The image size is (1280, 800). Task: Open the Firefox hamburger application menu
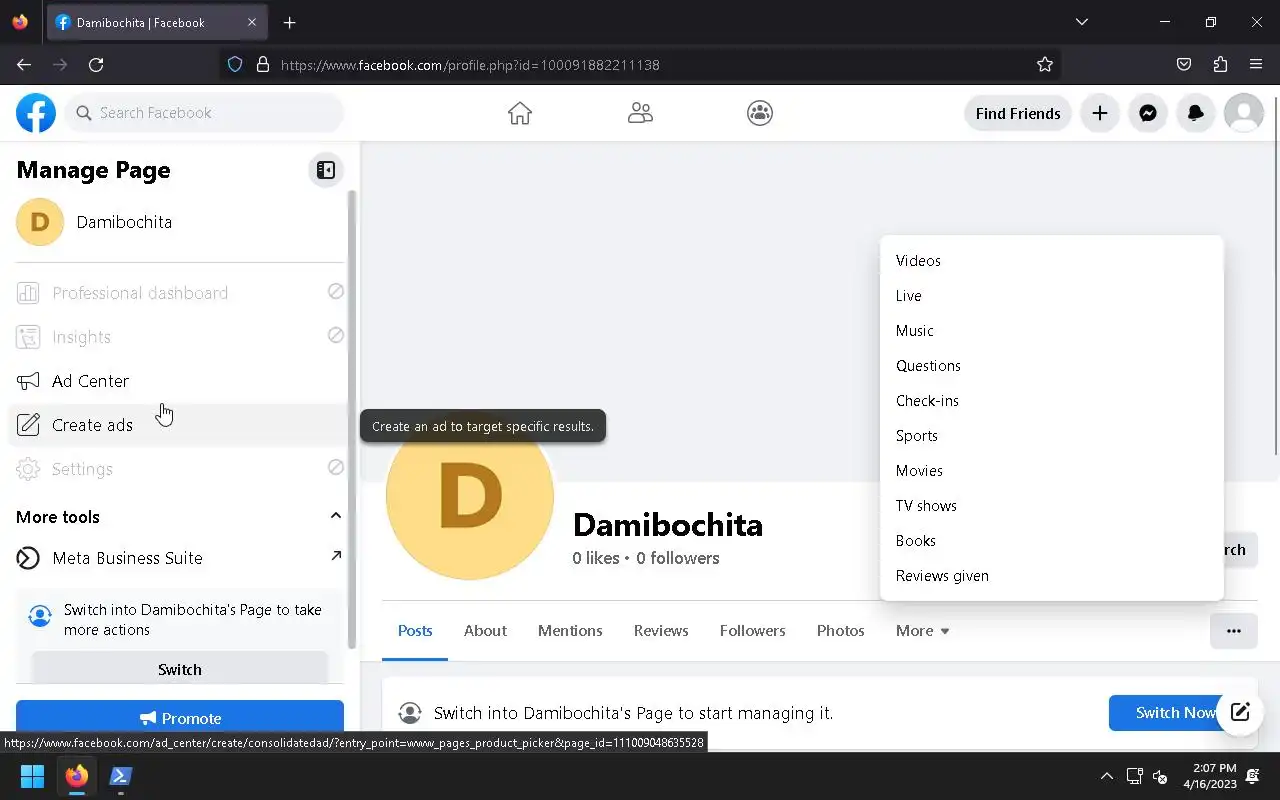click(x=1256, y=65)
